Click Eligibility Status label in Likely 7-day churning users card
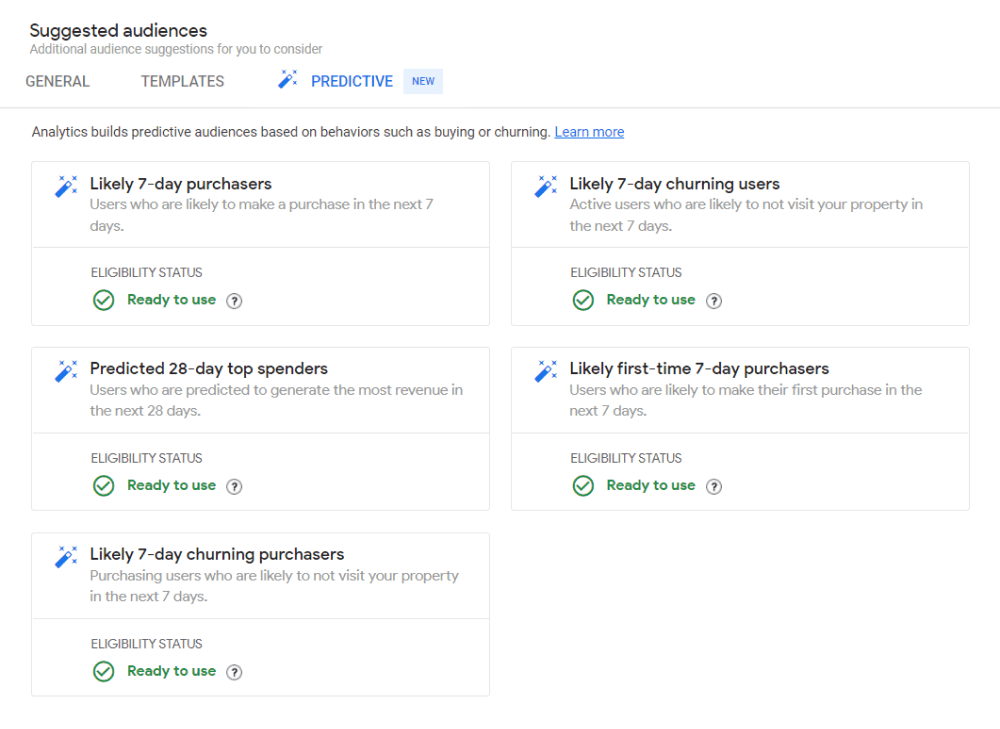Viewport: 1000px width, 729px height. point(626,272)
